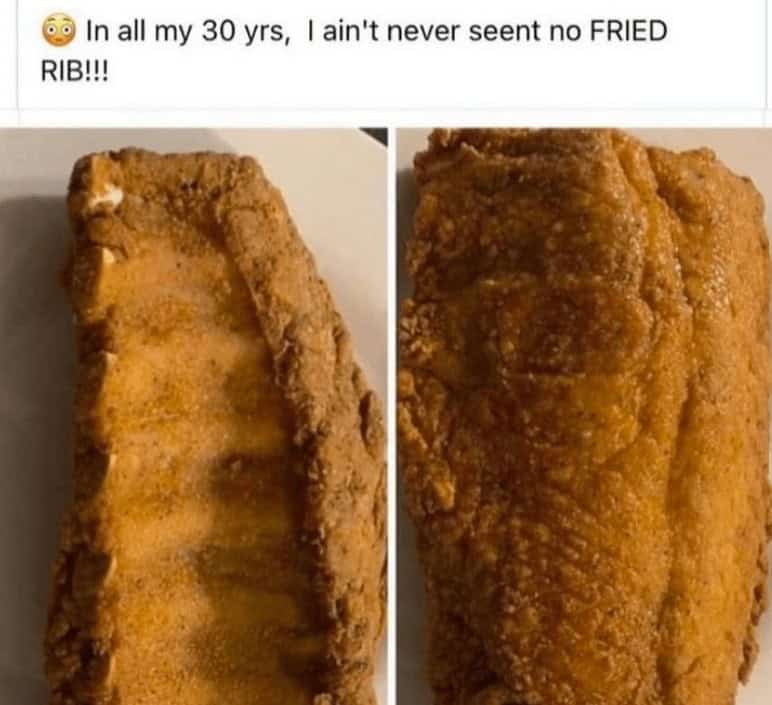Tap the dark object at the left photo's top corner
This screenshot has width=772, height=705.
click(x=374, y=135)
